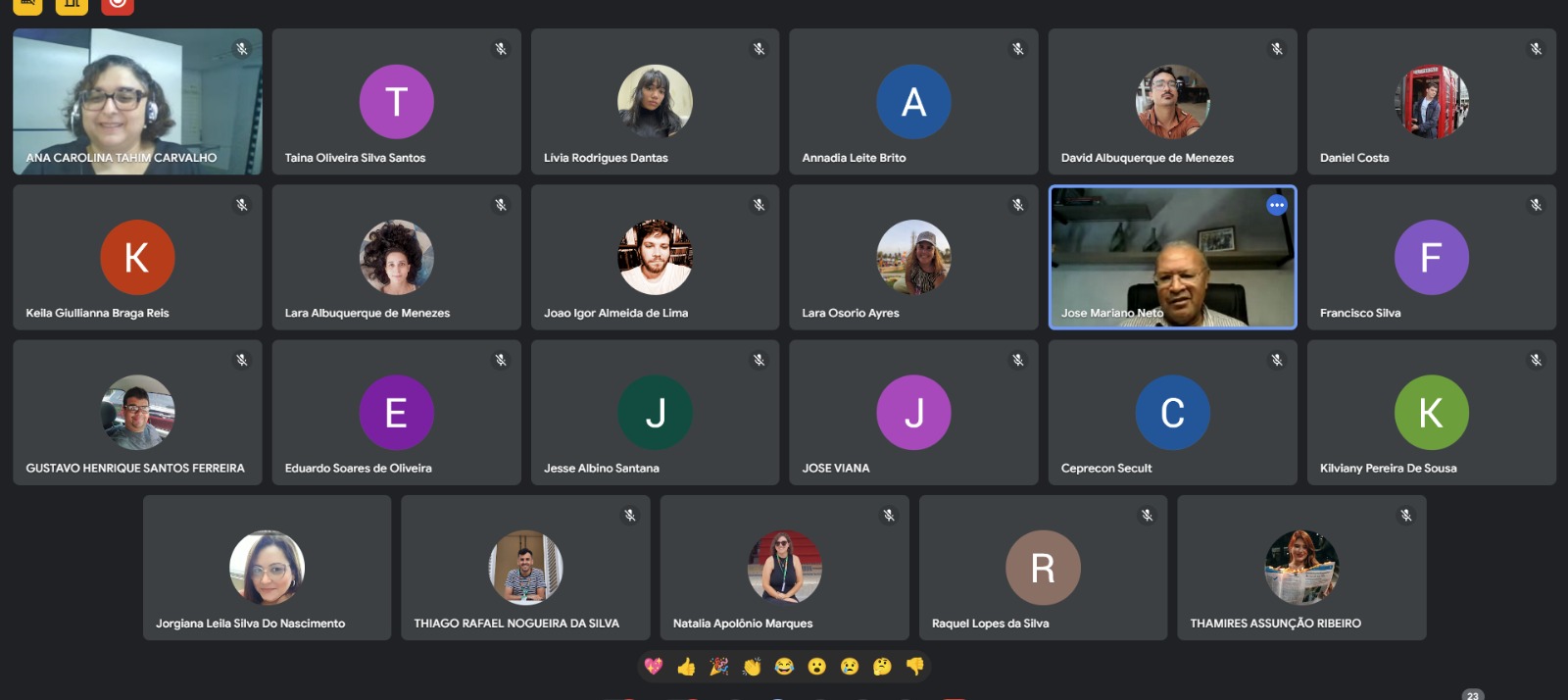Click muted mic icon on Keila Giullianna's tile
Viewport: 1568px width, 700px height.
pyautogui.click(x=242, y=205)
